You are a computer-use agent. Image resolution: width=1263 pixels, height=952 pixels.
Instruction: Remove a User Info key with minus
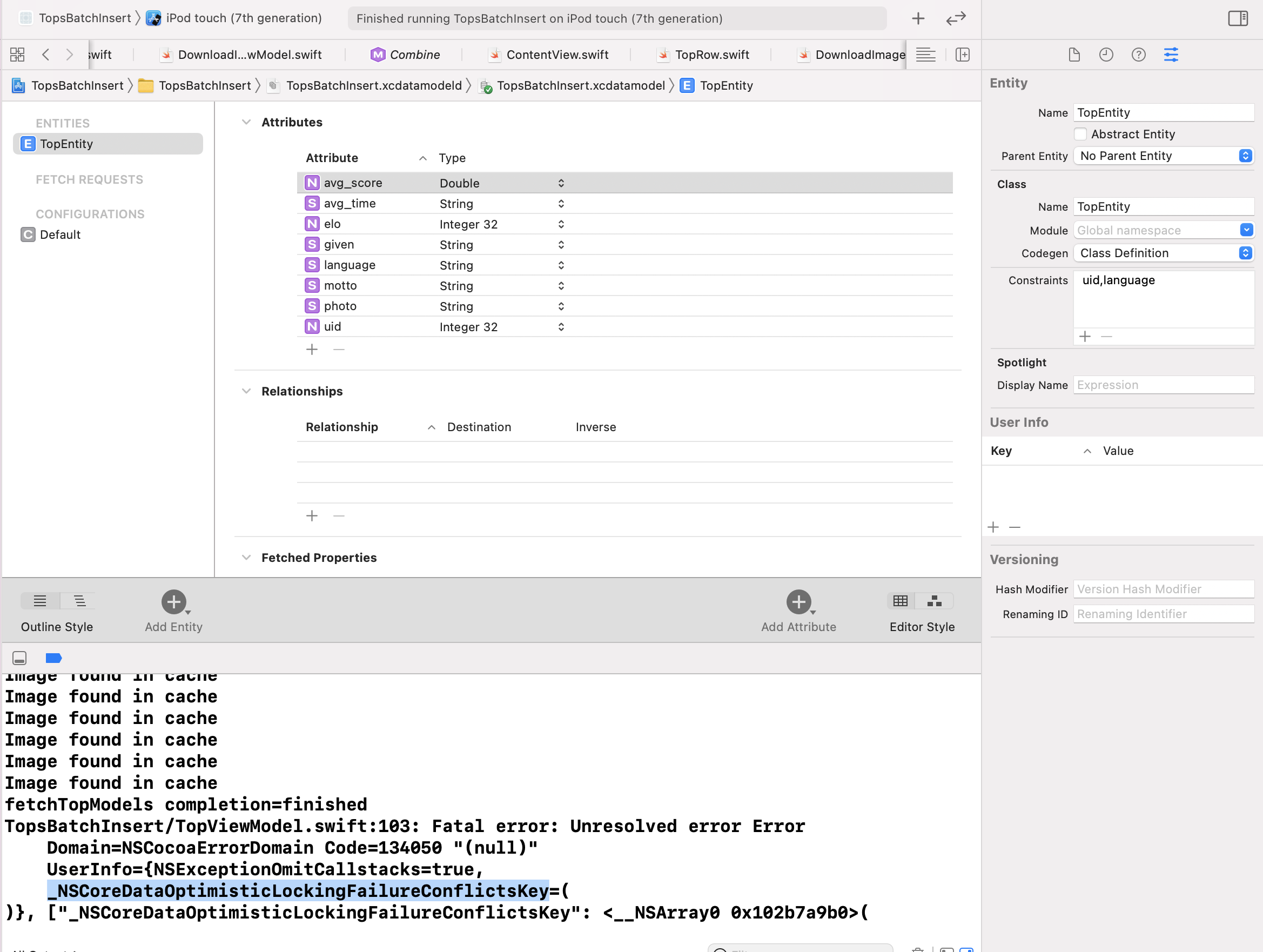1015,527
